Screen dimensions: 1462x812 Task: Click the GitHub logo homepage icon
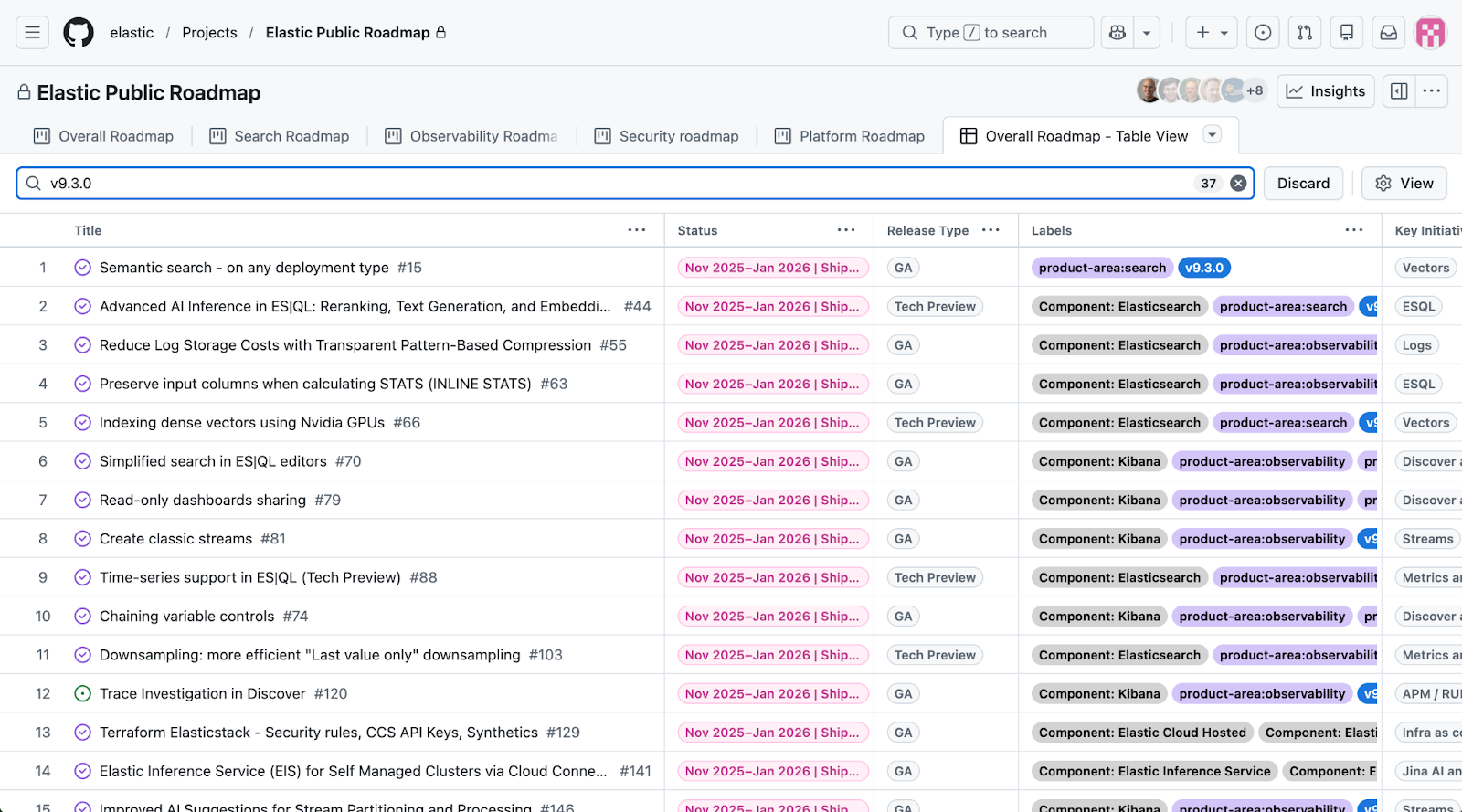click(x=79, y=33)
